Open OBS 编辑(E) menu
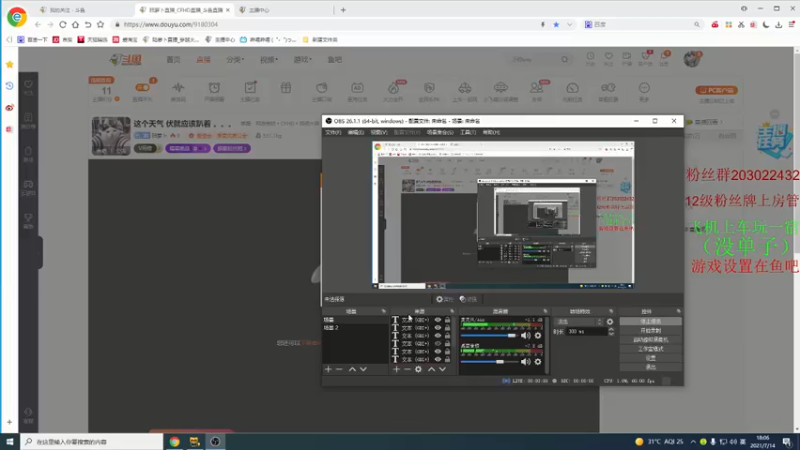This screenshot has width=800, height=450. [x=356, y=133]
